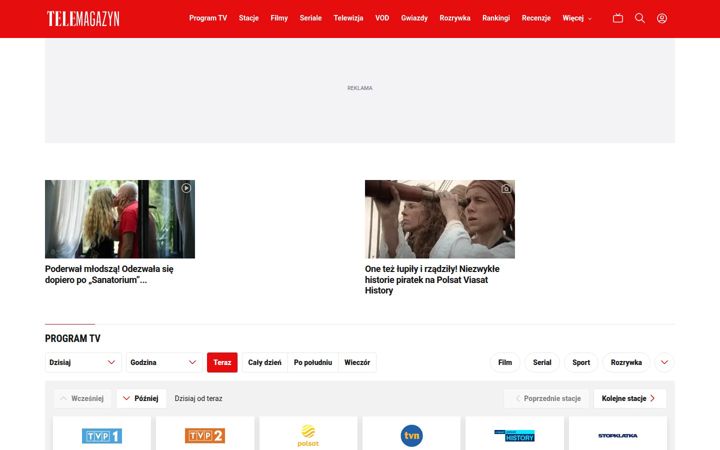Open the VOD menu item
Screen dimensions: 720x450
coord(382,18)
